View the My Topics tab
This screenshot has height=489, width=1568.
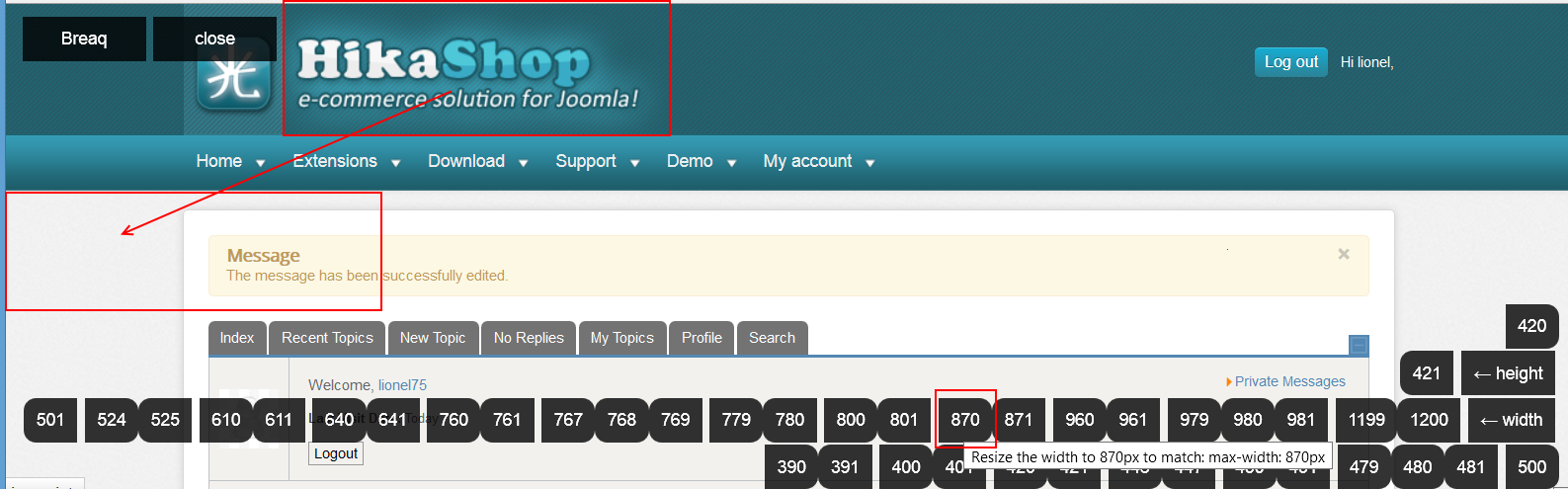(622, 338)
